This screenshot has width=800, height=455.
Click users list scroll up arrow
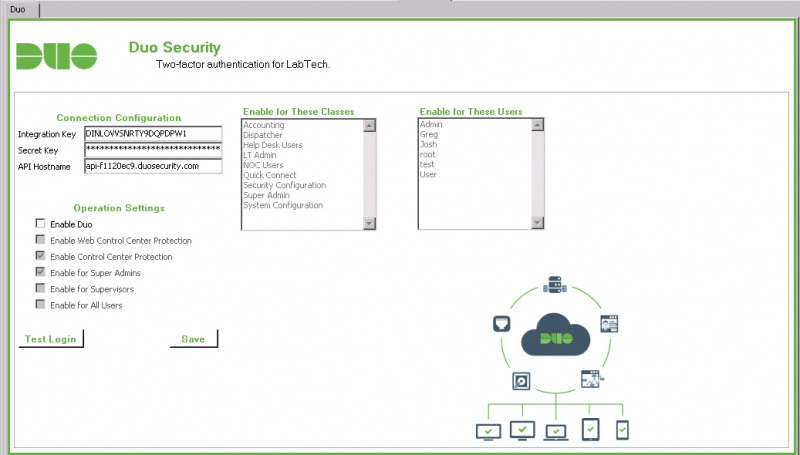pos(537,125)
